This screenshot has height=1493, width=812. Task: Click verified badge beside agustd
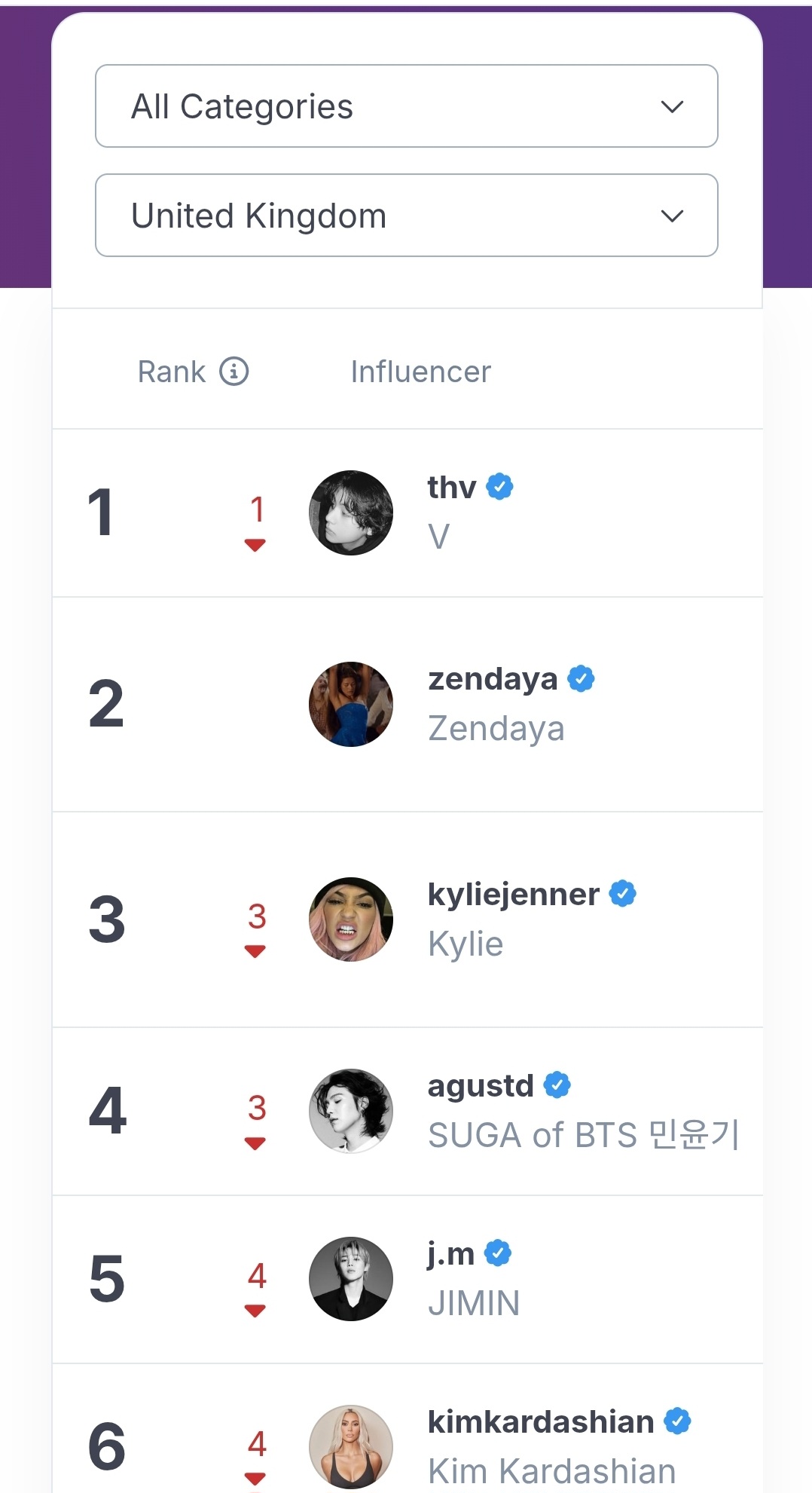click(557, 1085)
